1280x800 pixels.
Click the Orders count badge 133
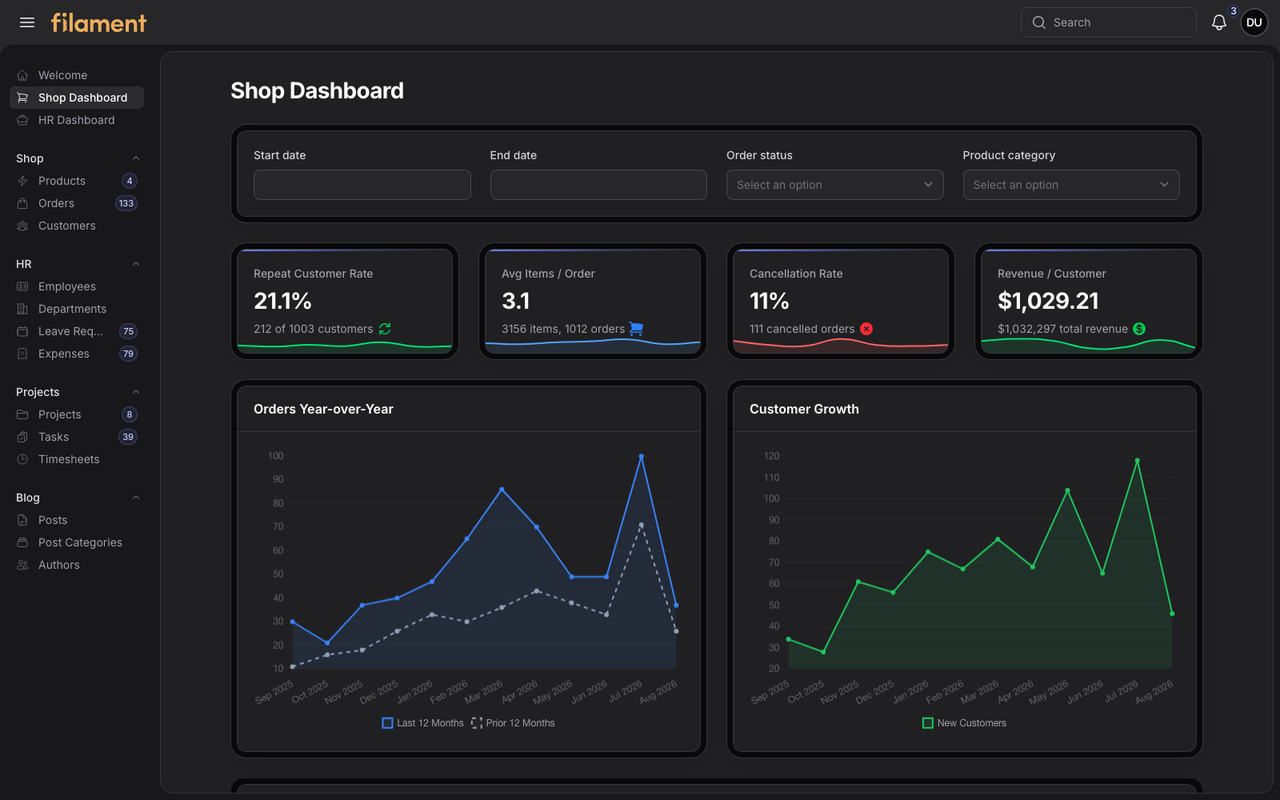coord(126,203)
